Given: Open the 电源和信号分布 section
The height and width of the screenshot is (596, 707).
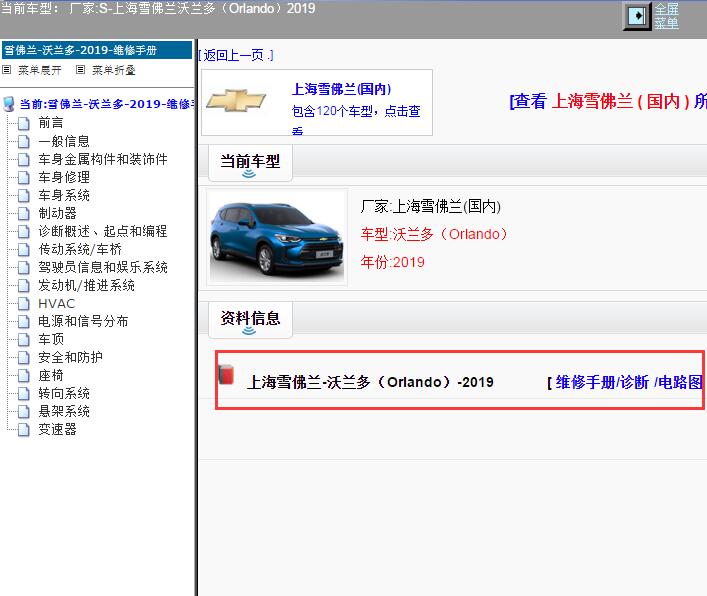Looking at the screenshot, I should click(83, 321).
